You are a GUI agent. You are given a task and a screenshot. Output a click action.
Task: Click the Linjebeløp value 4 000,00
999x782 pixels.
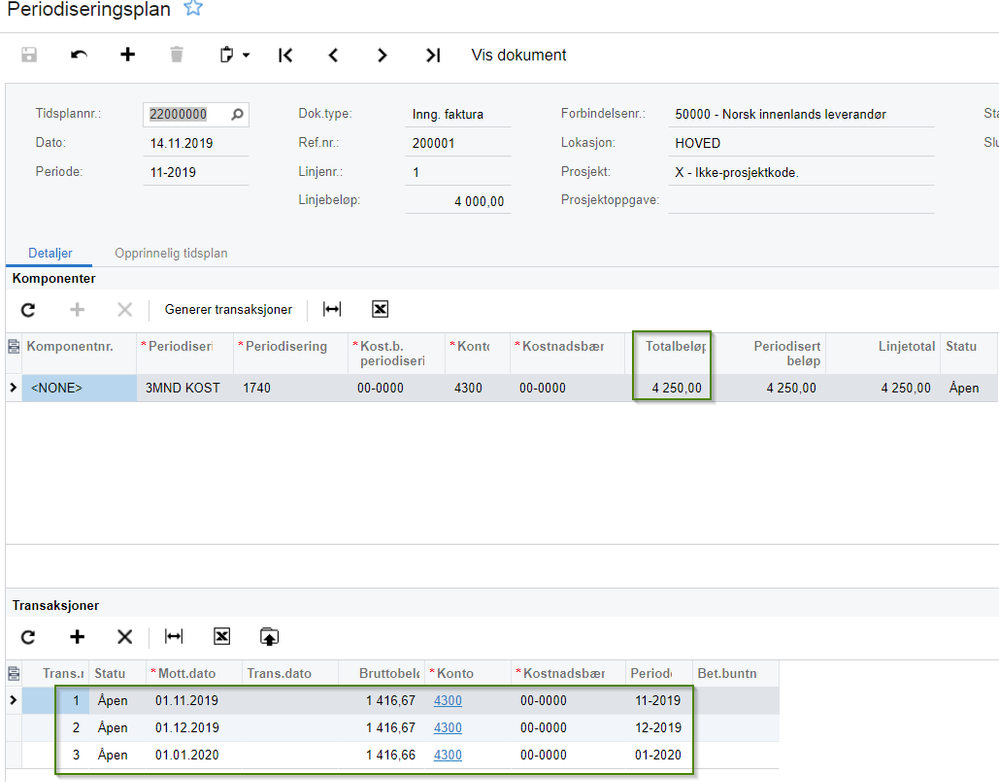pyautogui.click(x=457, y=201)
